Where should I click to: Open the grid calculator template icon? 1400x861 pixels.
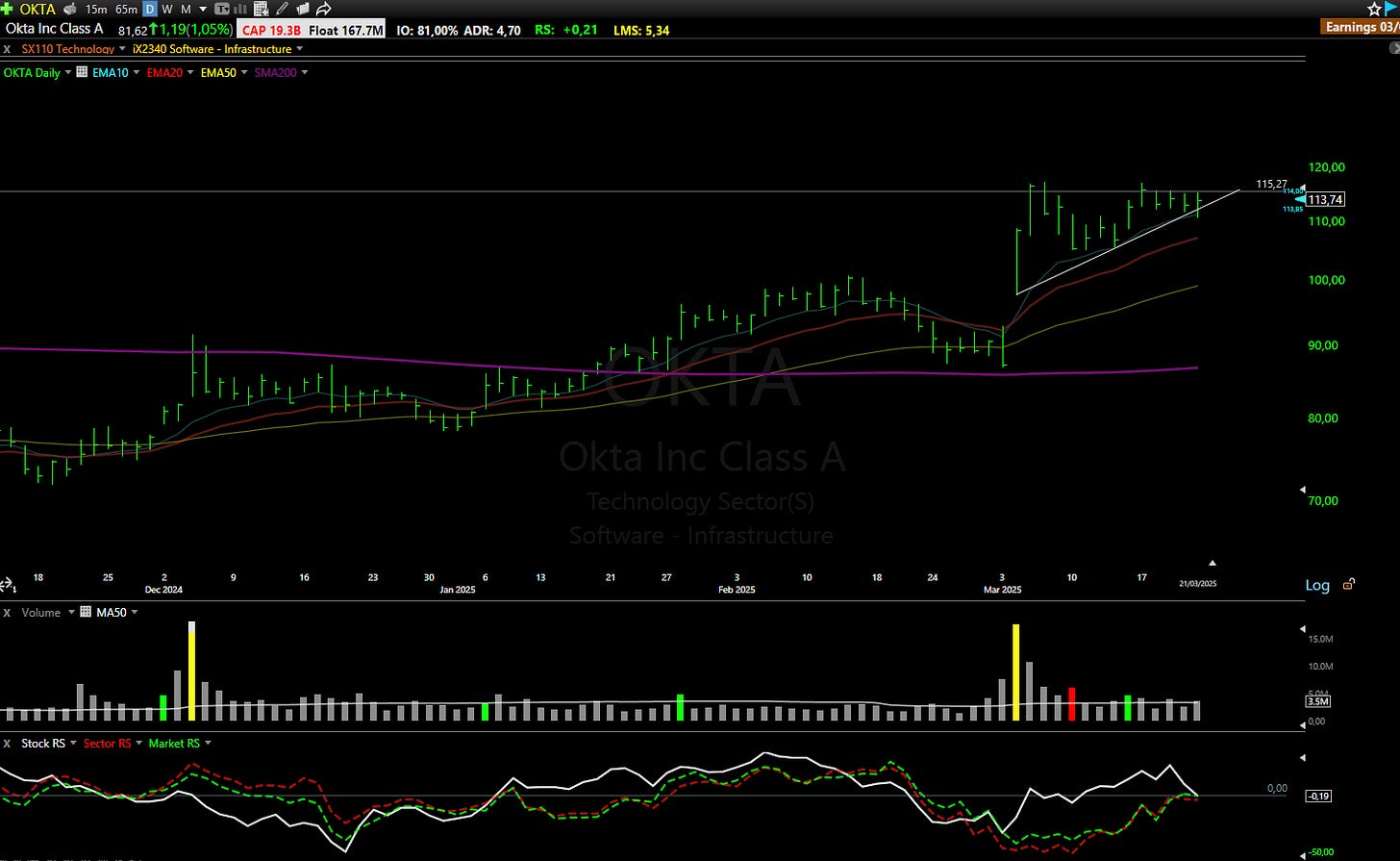[262, 9]
